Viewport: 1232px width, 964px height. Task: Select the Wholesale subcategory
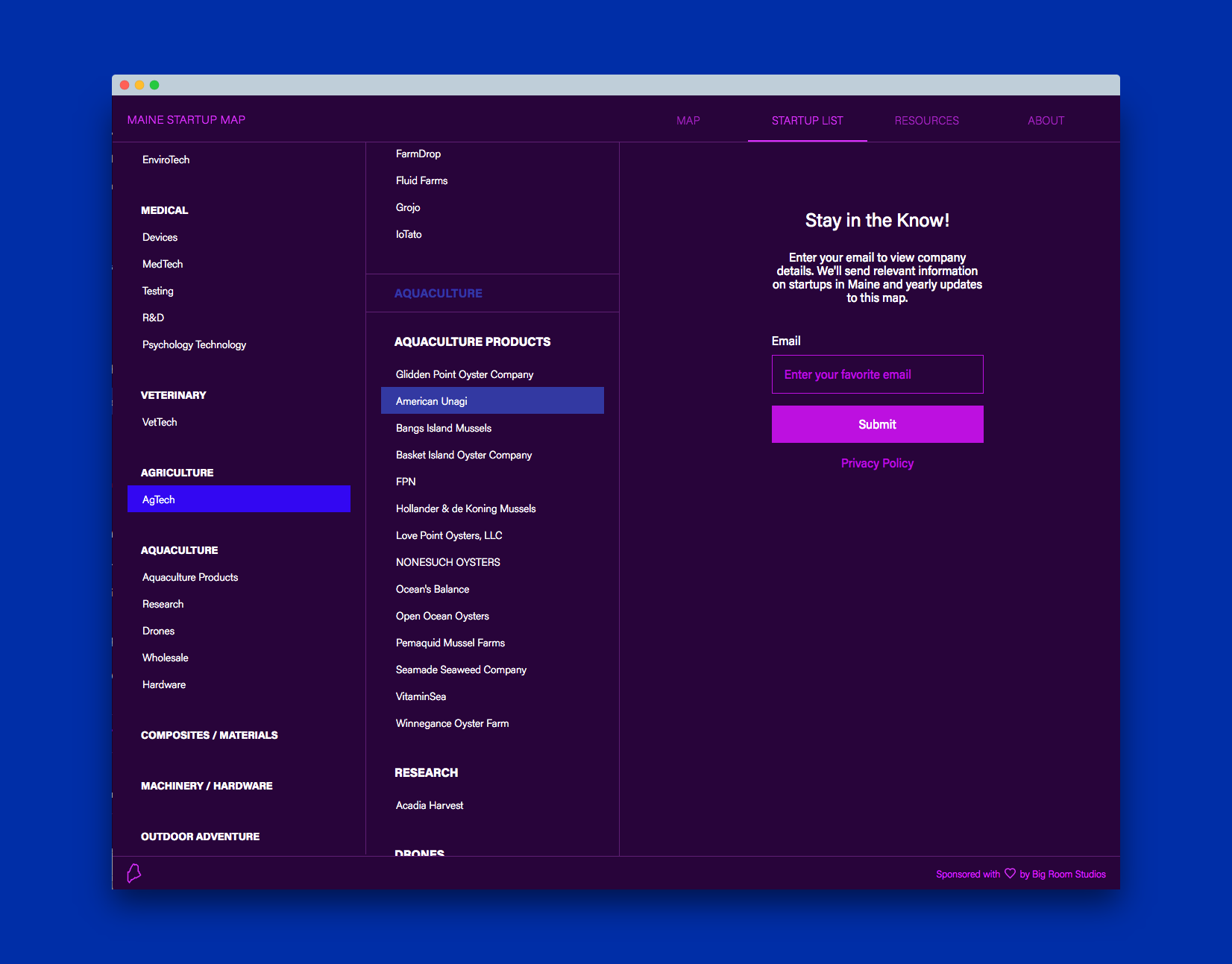tap(165, 658)
